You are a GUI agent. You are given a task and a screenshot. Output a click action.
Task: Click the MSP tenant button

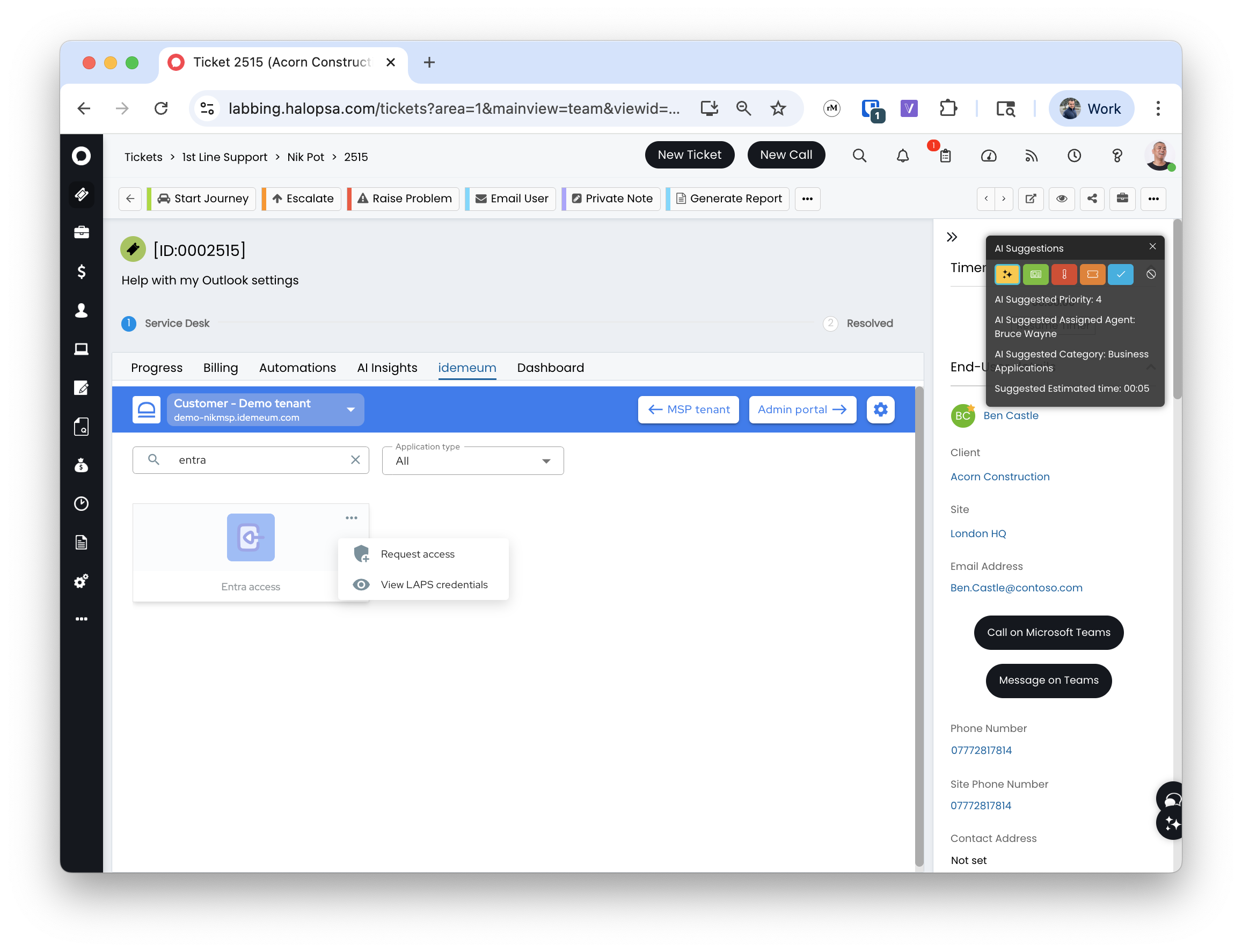click(689, 409)
